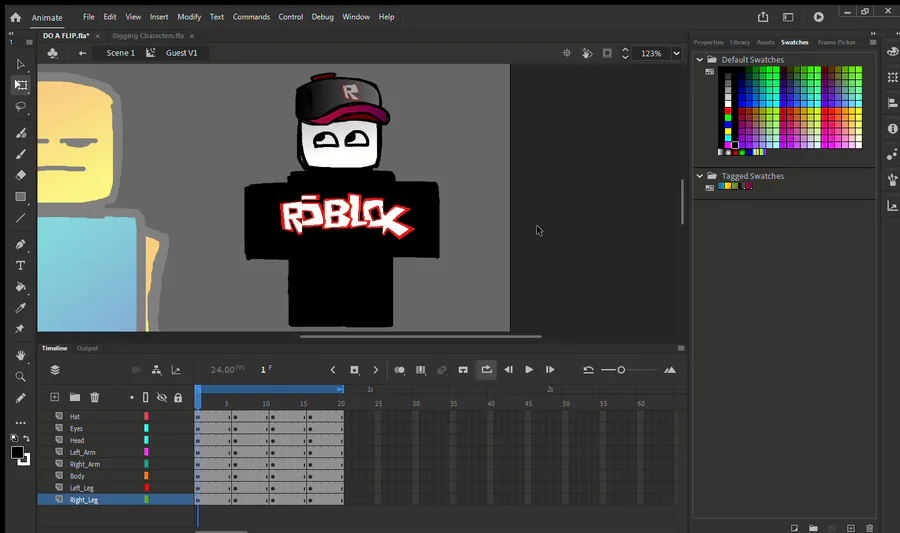The width and height of the screenshot is (900, 533).
Task: Toggle Show All Layers as Outlines header
Action: [145, 397]
